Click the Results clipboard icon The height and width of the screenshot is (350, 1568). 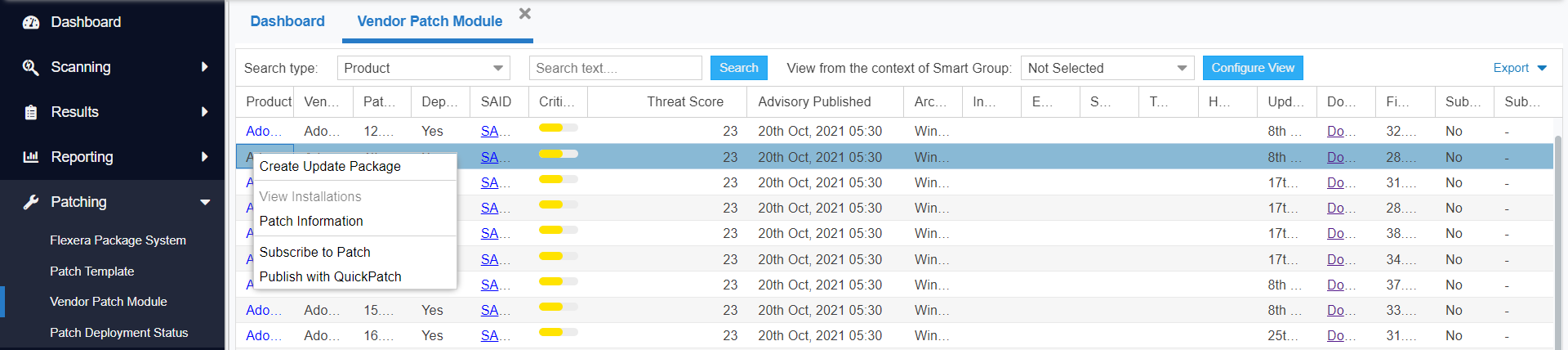pos(31,112)
